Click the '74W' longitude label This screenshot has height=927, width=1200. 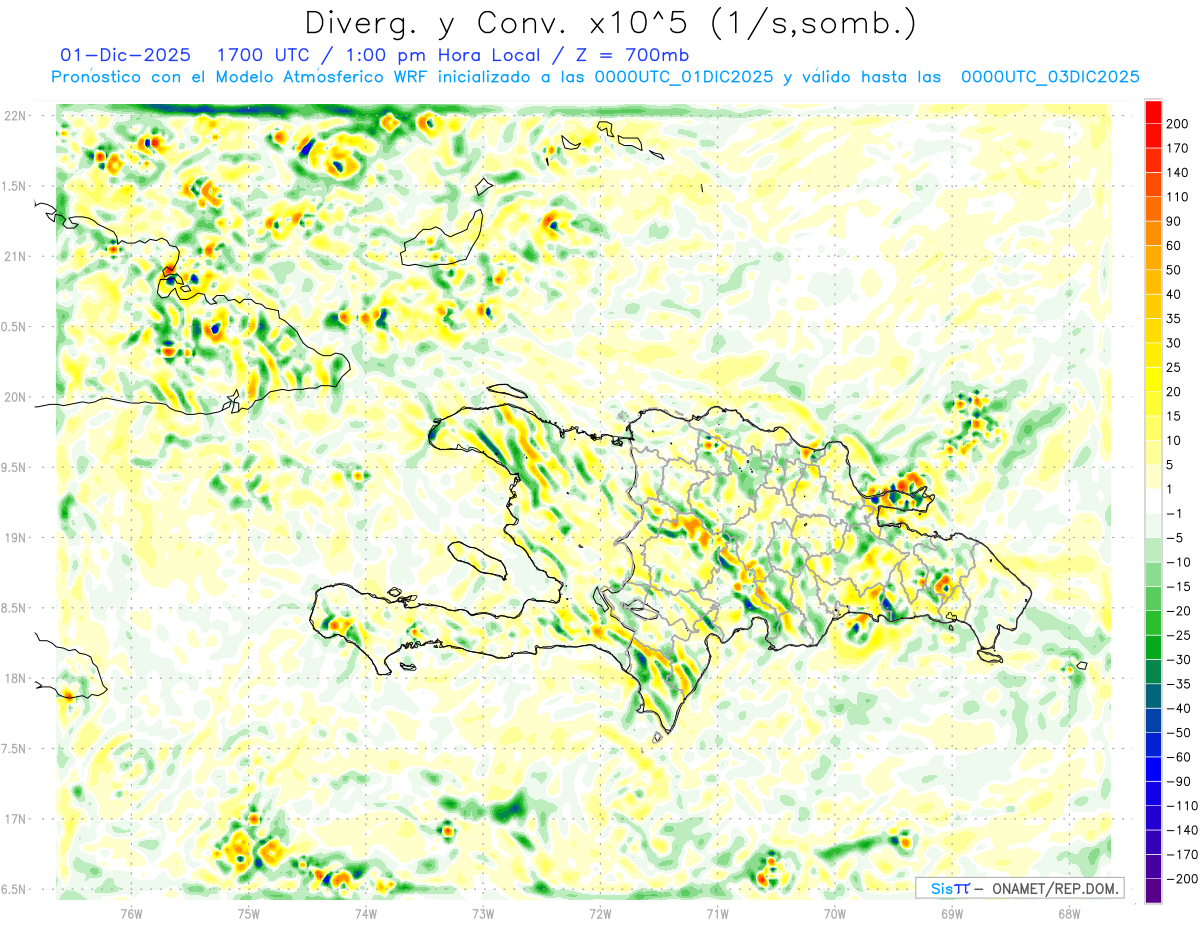tap(366, 913)
